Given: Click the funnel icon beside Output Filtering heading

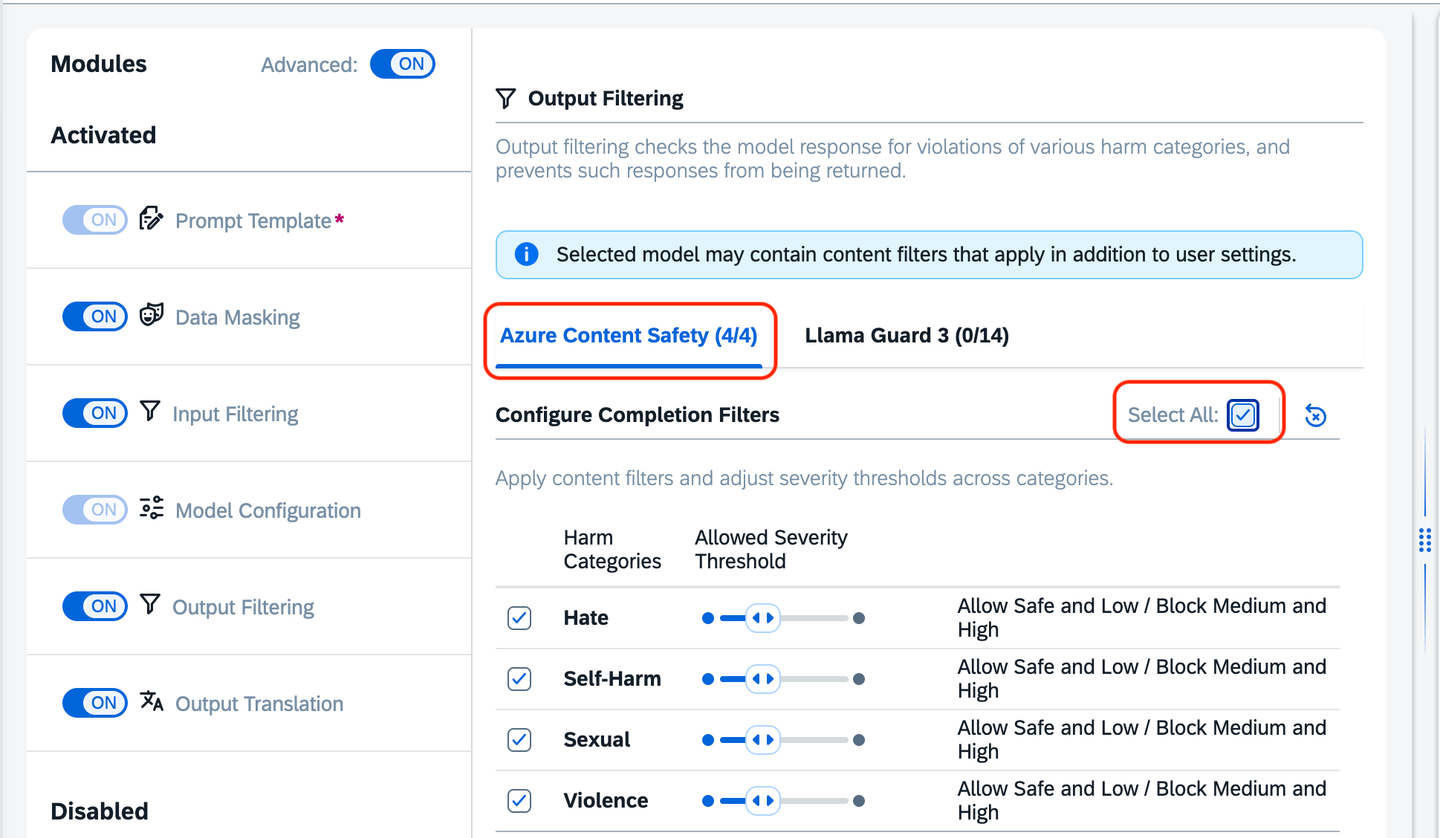Looking at the screenshot, I should click(x=506, y=98).
